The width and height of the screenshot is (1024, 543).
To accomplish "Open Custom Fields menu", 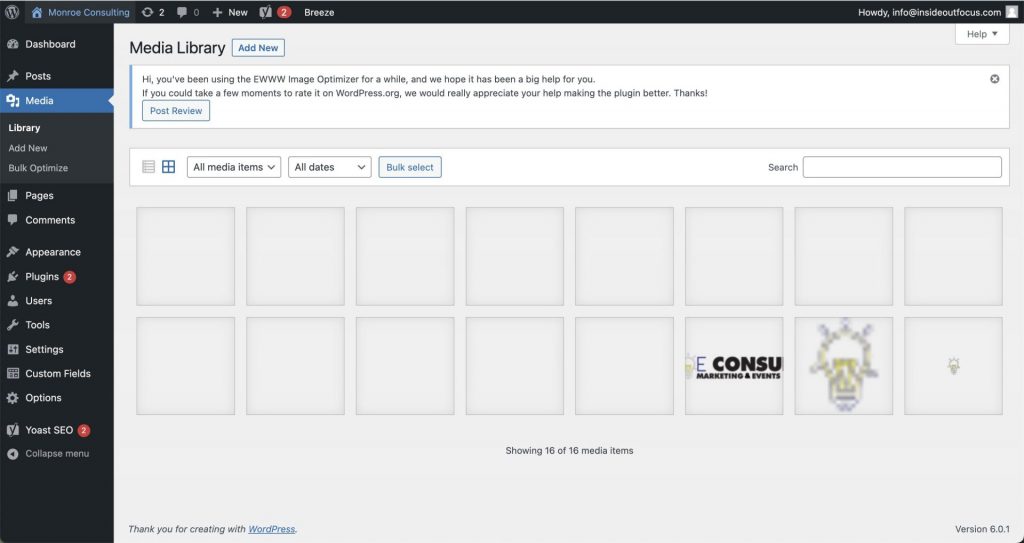I will point(57,373).
